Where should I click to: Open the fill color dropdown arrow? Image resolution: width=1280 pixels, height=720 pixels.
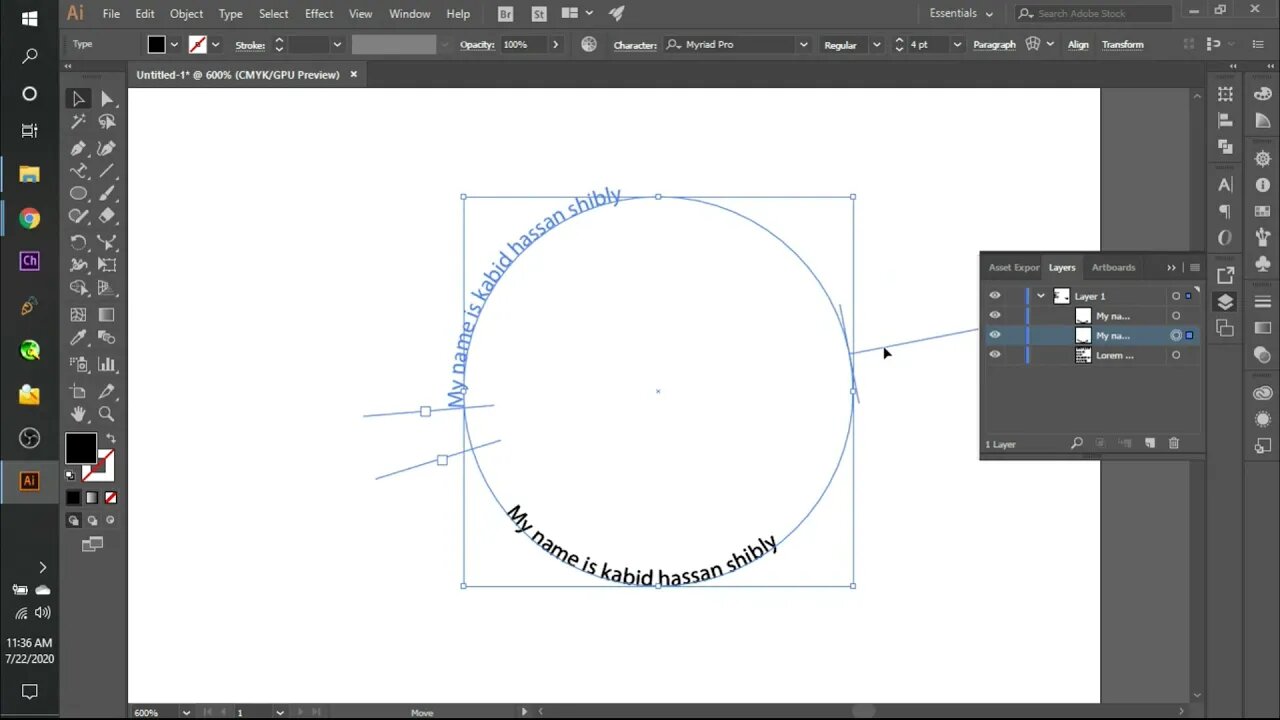[x=174, y=45]
